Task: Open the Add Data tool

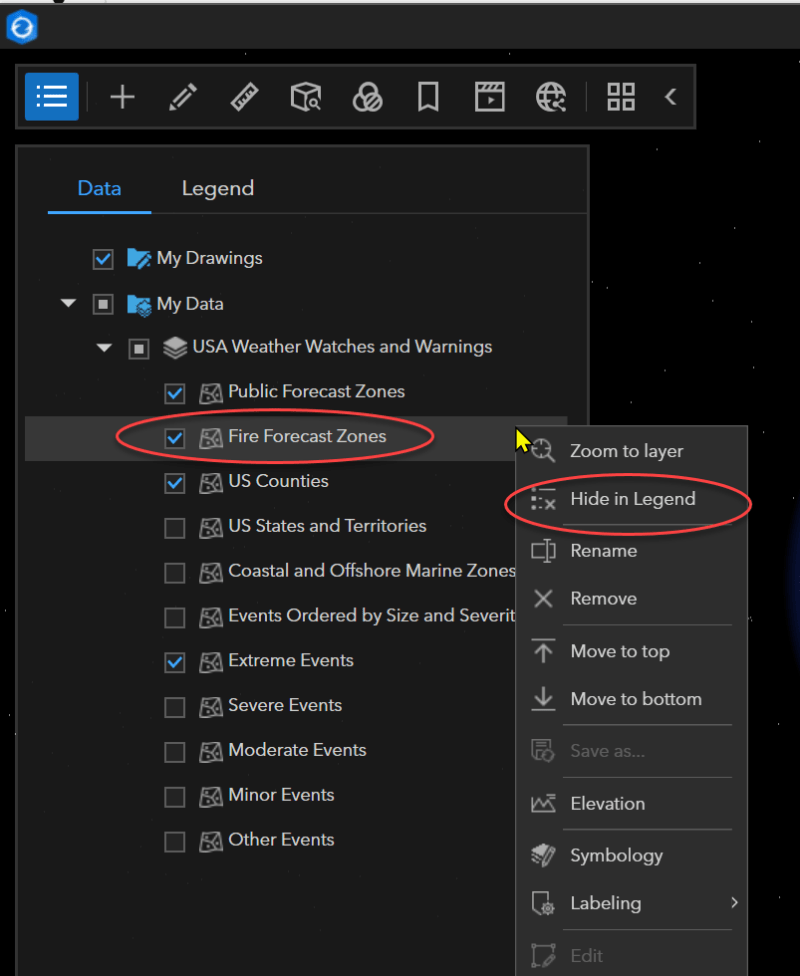Action: click(122, 97)
